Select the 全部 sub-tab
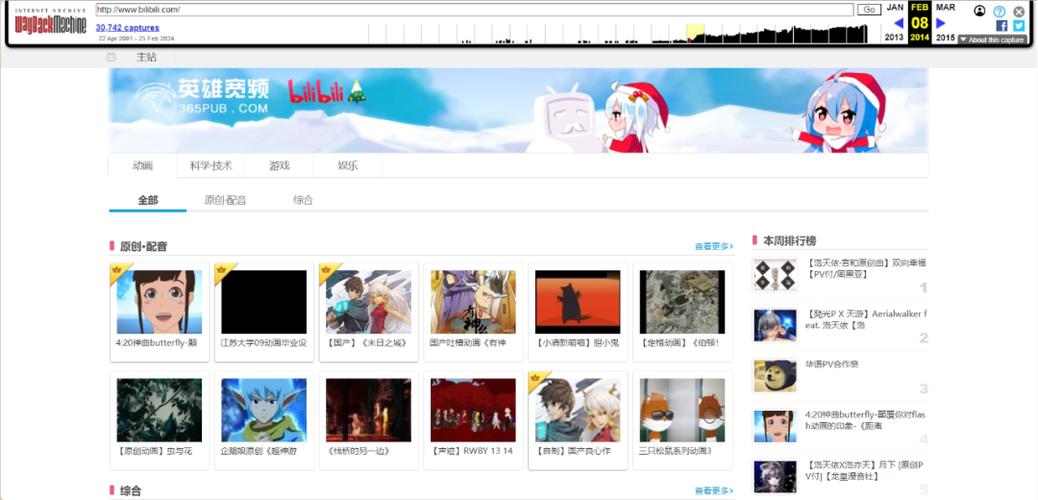1038x500 pixels. pos(148,200)
